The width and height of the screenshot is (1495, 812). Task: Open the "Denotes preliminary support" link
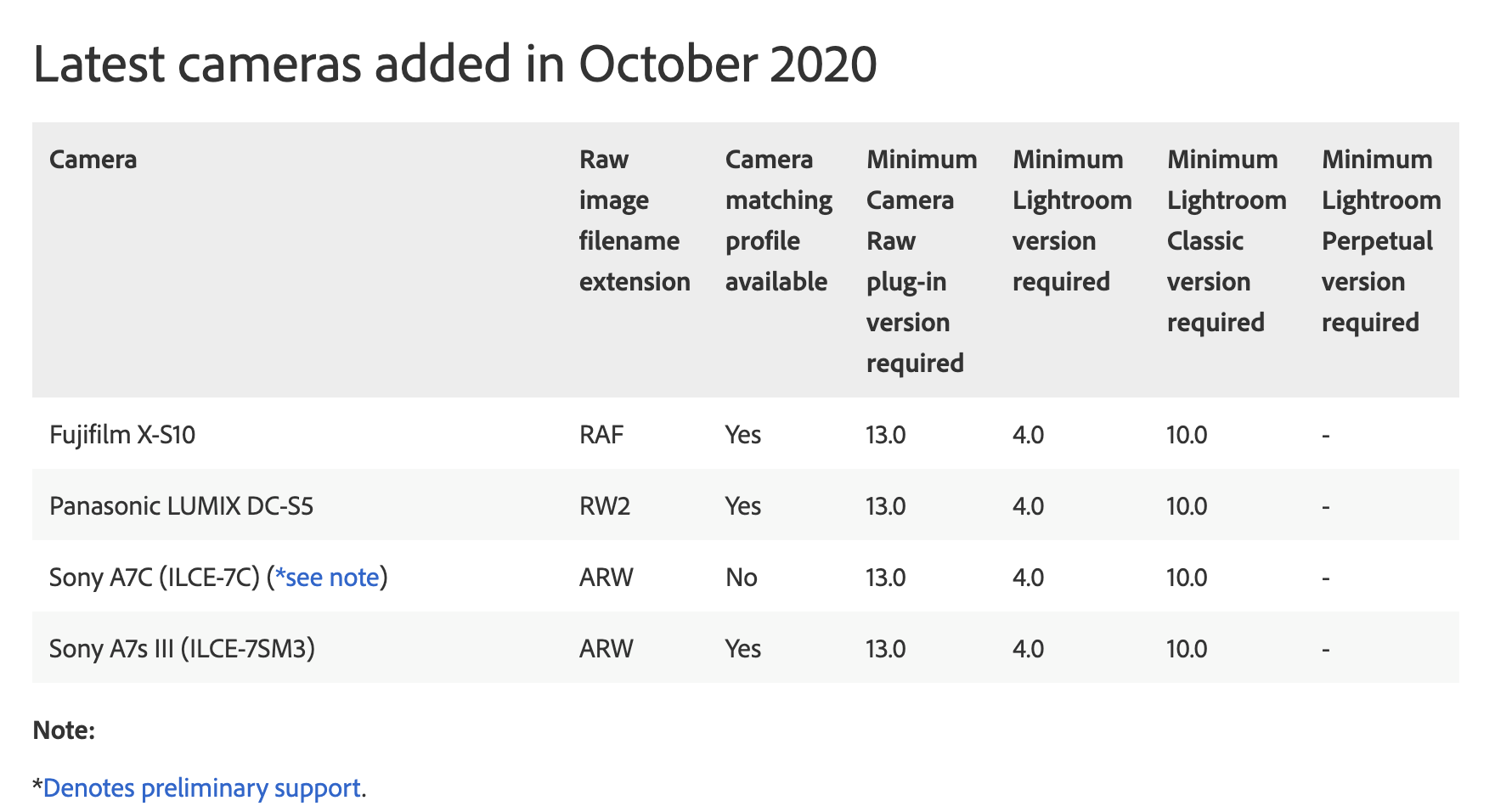point(202,788)
